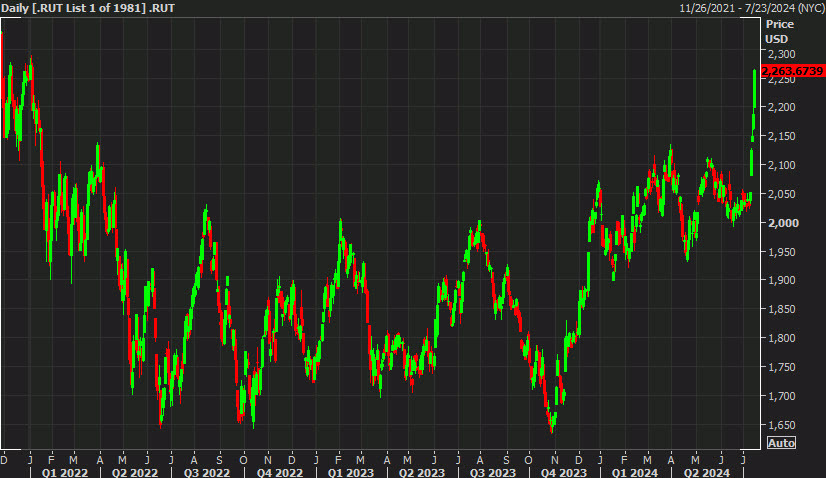Click the 'Q2 2023' quarter label
Screen dimensions: 826x478
coord(421,472)
